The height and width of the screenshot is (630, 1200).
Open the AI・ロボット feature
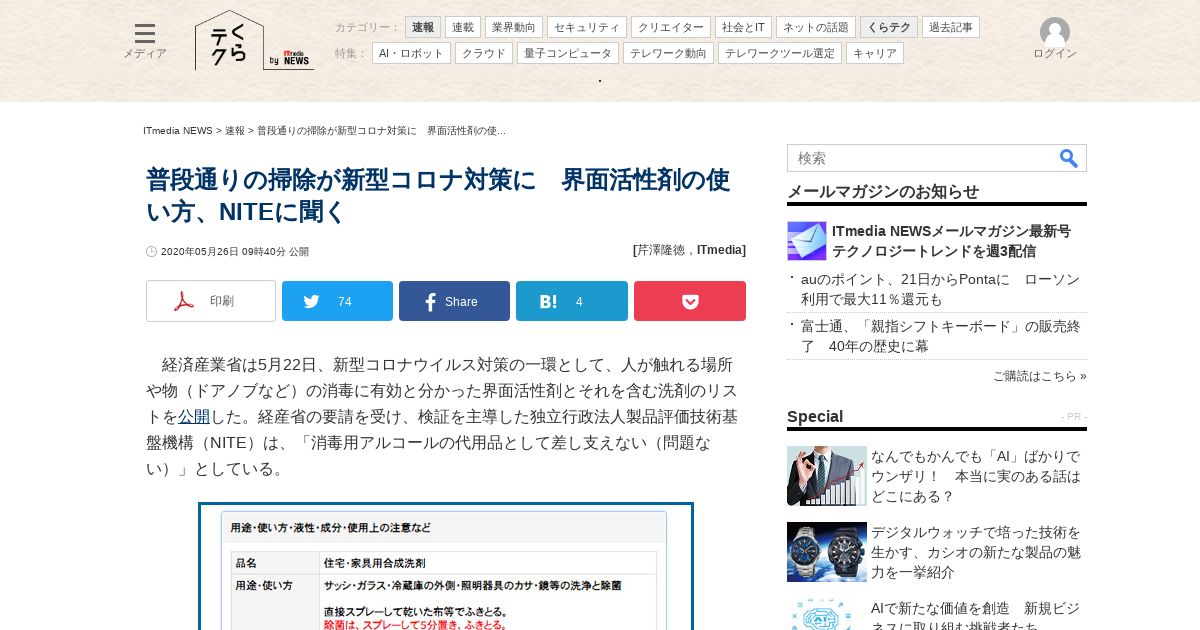[x=411, y=53]
